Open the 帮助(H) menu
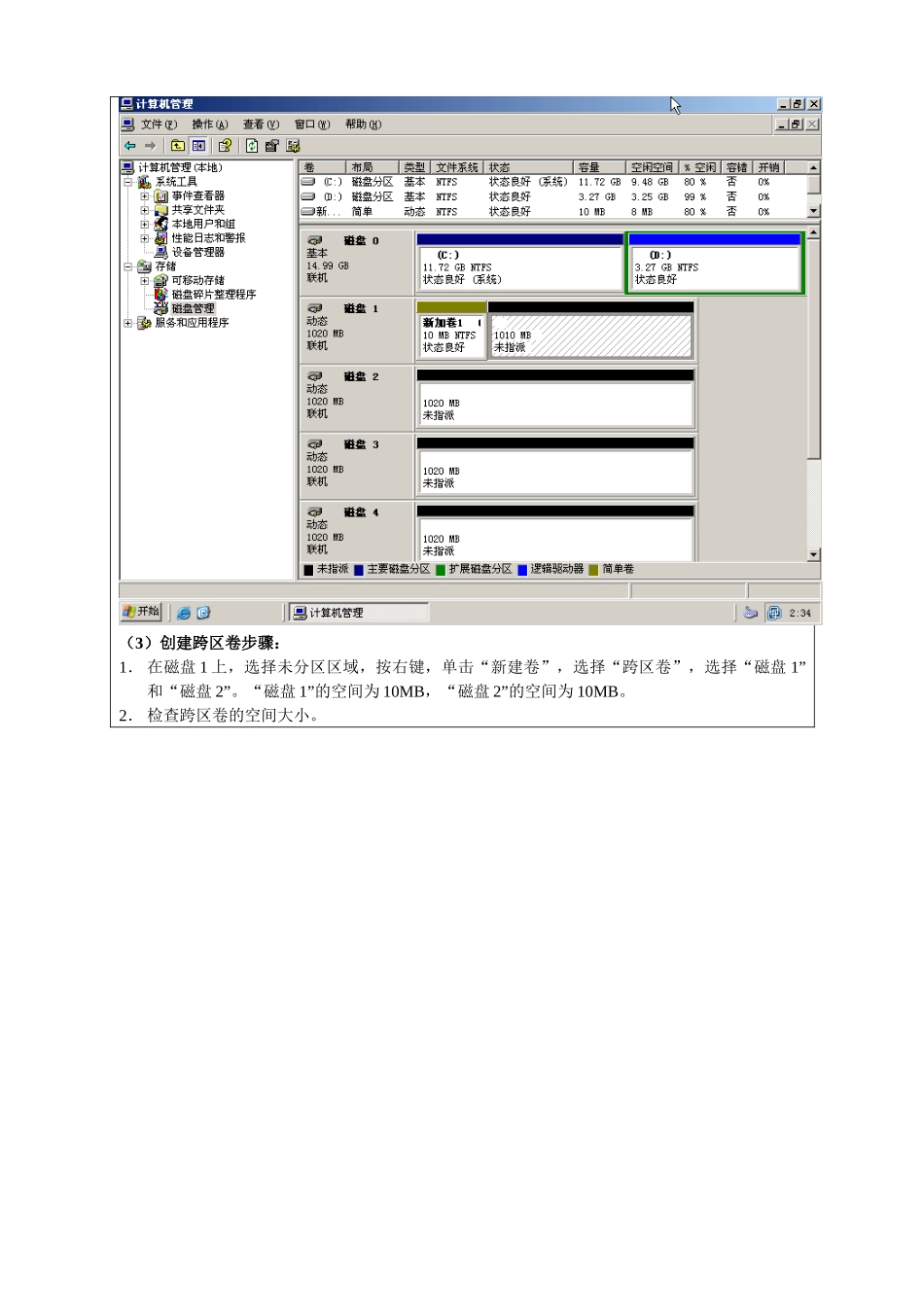This screenshot has width=924, height=1307. [x=363, y=124]
